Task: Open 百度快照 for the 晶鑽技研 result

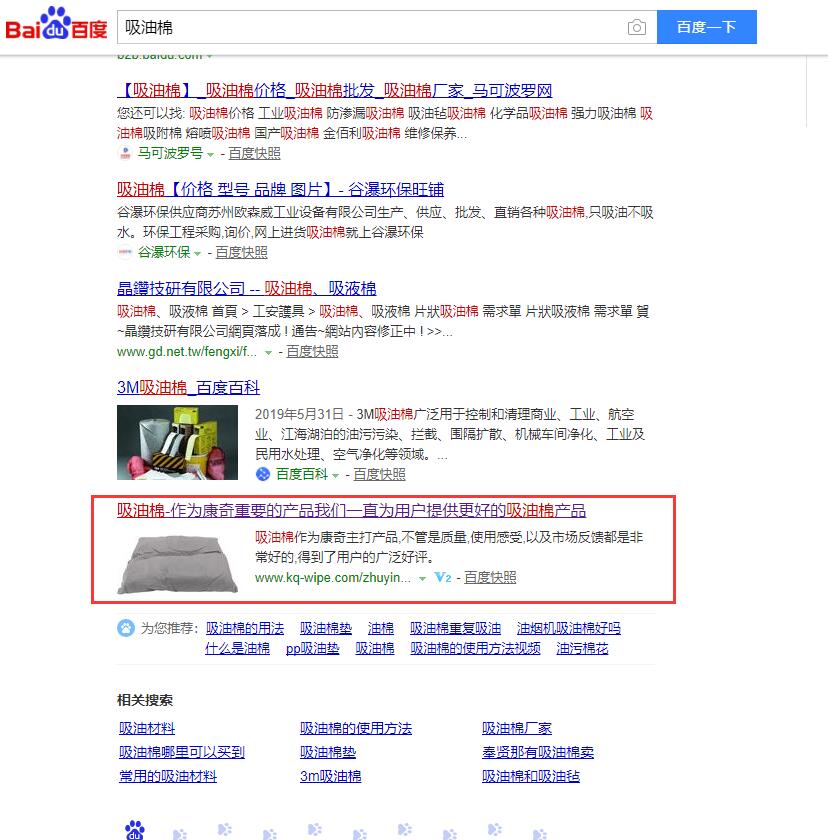Action: point(312,351)
